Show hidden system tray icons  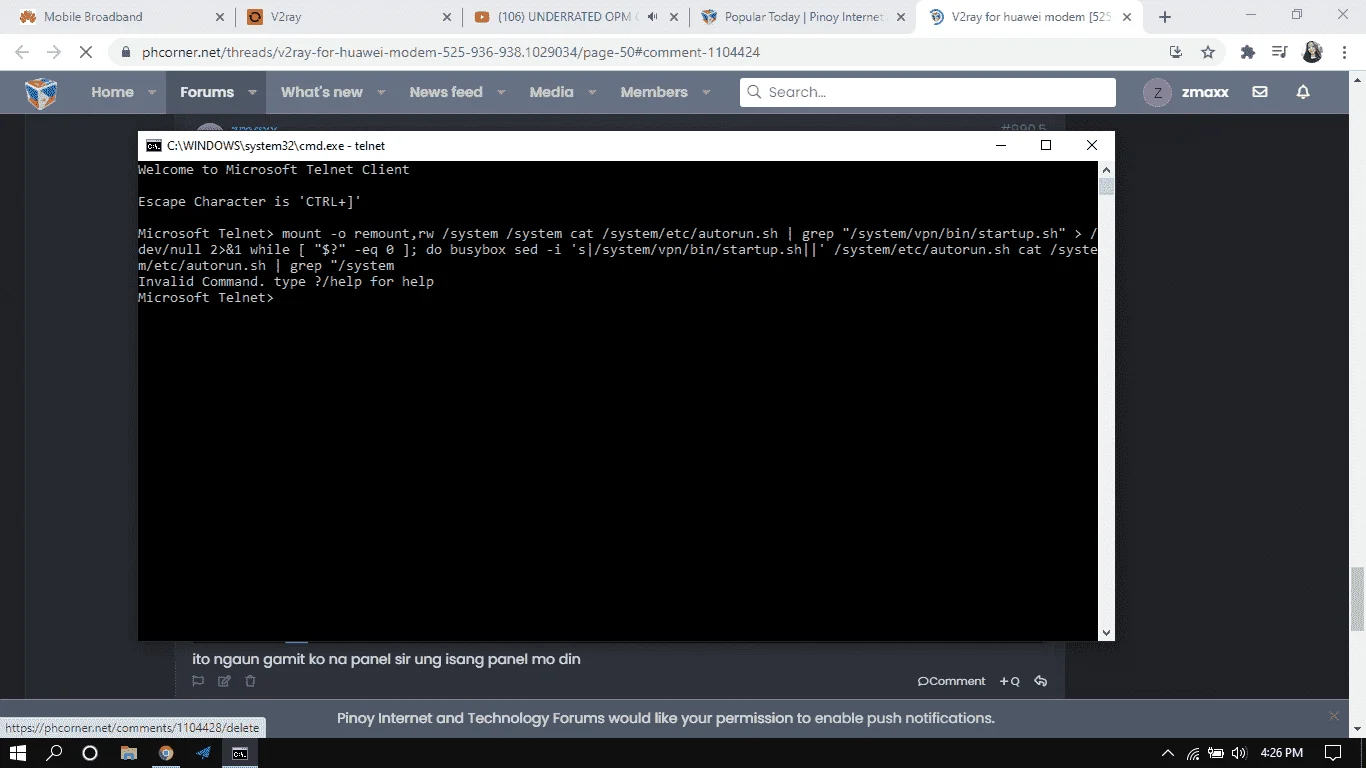1168,753
